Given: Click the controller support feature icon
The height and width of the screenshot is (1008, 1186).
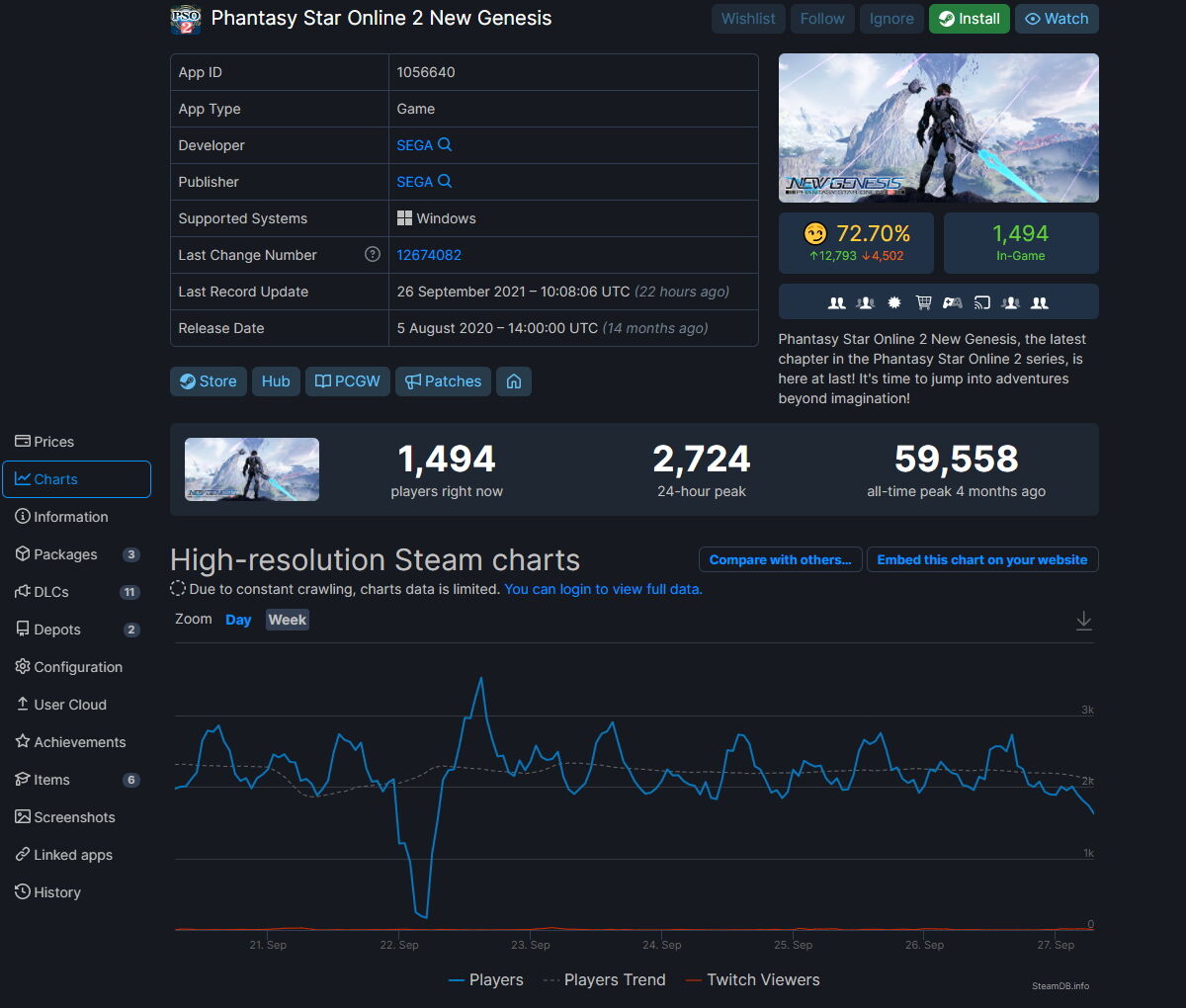Looking at the screenshot, I should [x=953, y=303].
